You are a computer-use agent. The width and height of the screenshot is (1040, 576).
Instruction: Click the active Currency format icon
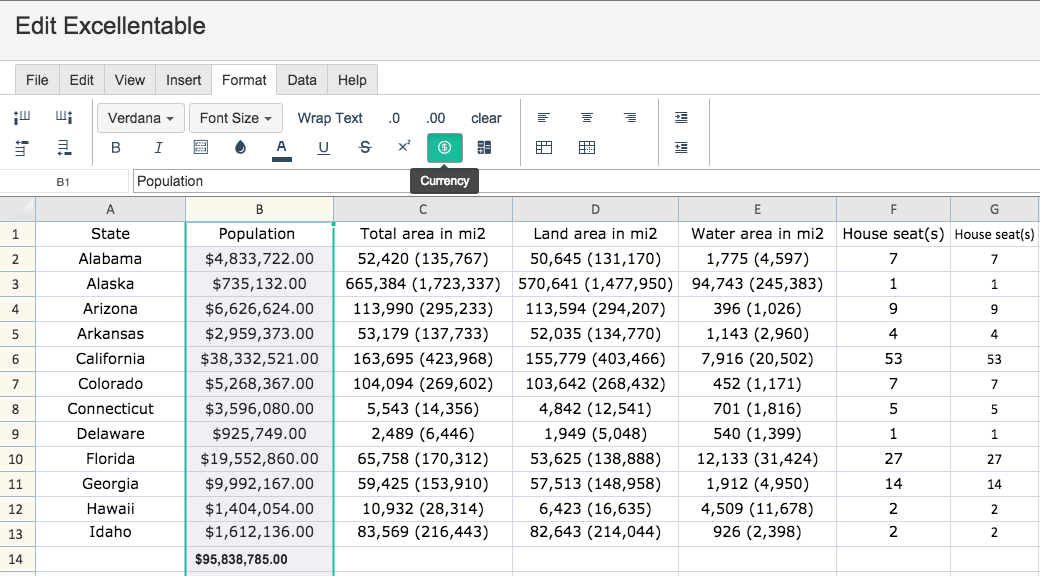[444, 147]
